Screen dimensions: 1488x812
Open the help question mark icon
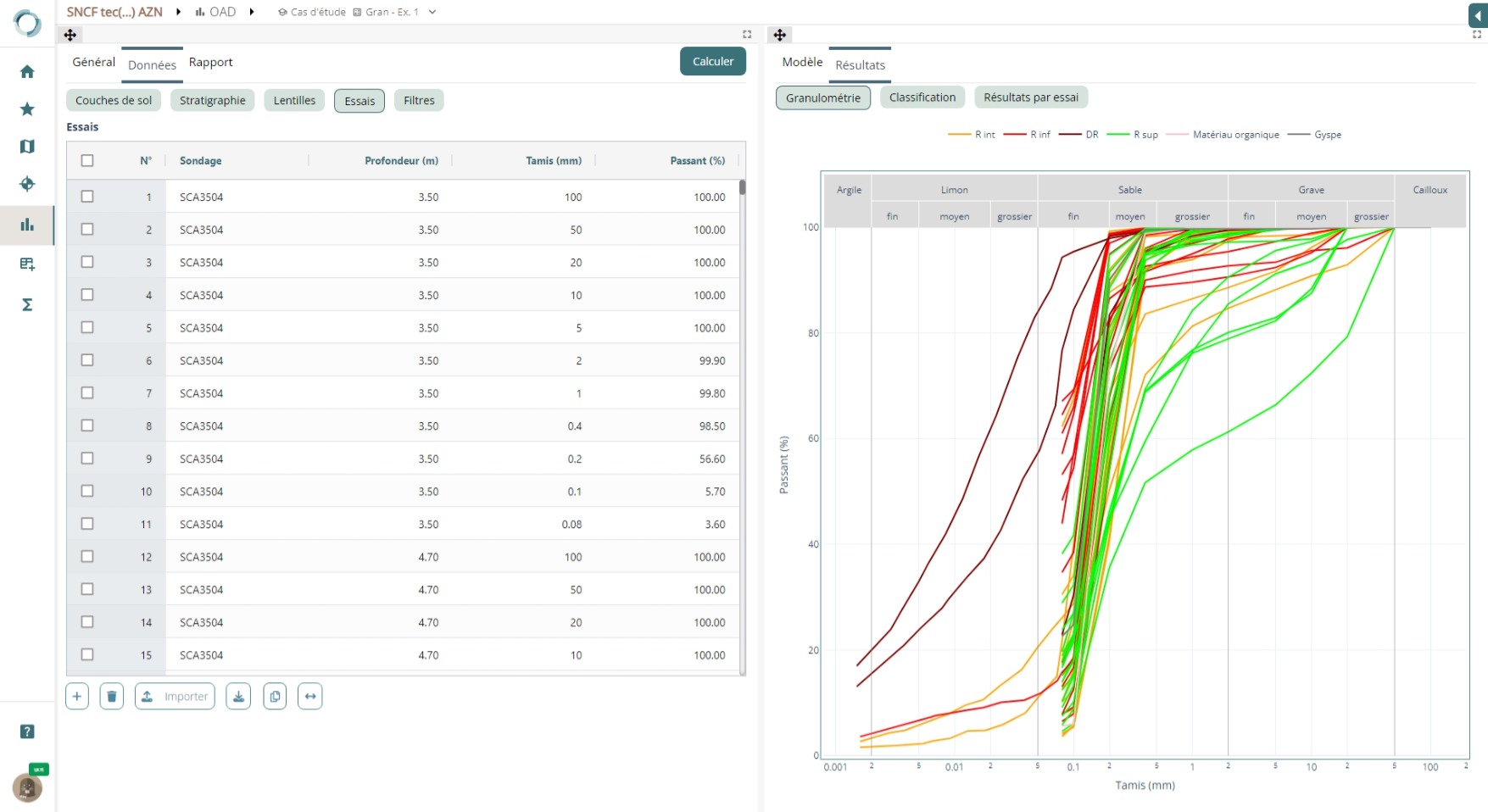coord(27,731)
